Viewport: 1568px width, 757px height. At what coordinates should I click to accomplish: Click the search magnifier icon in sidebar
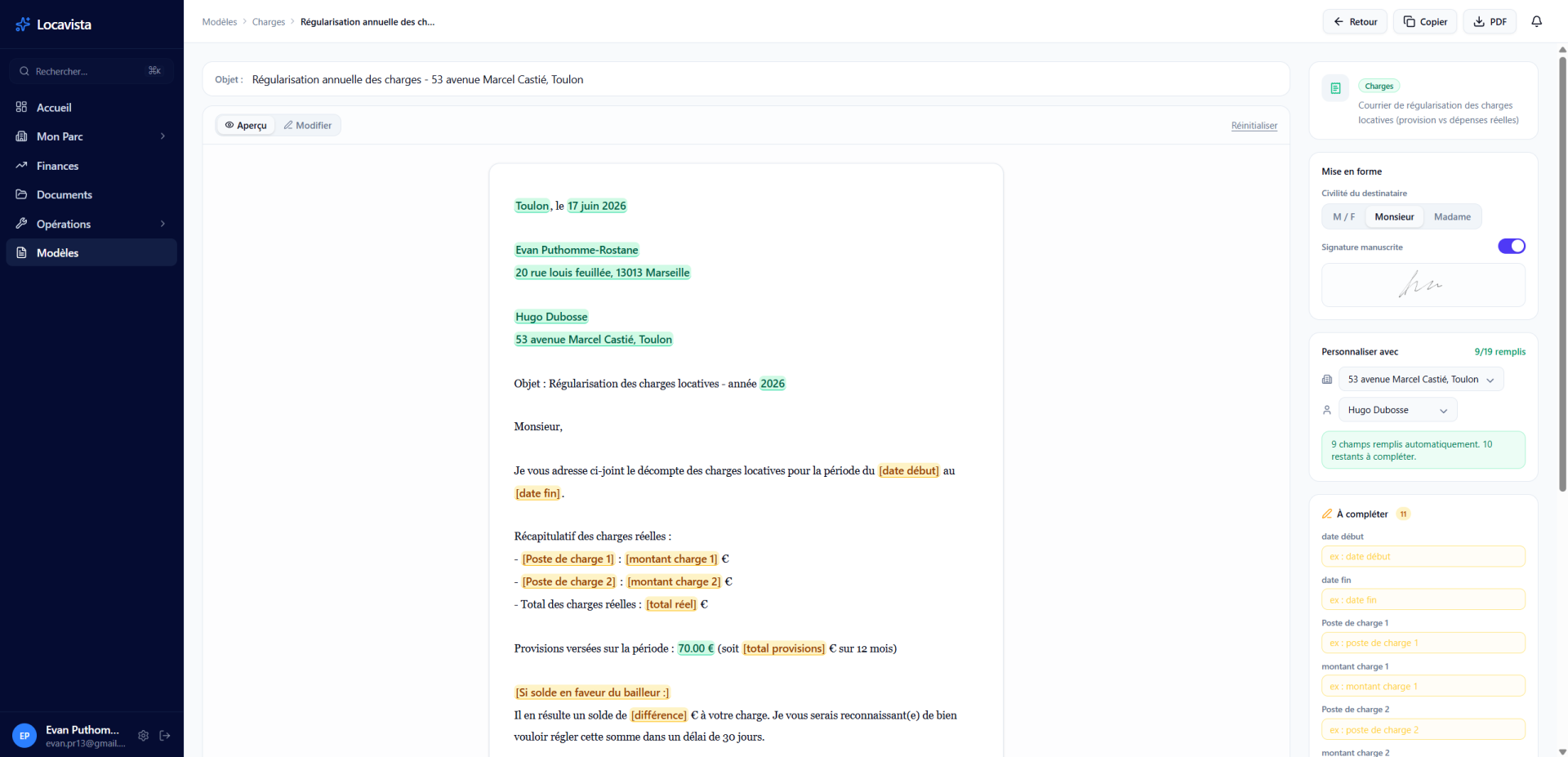(24, 71)
